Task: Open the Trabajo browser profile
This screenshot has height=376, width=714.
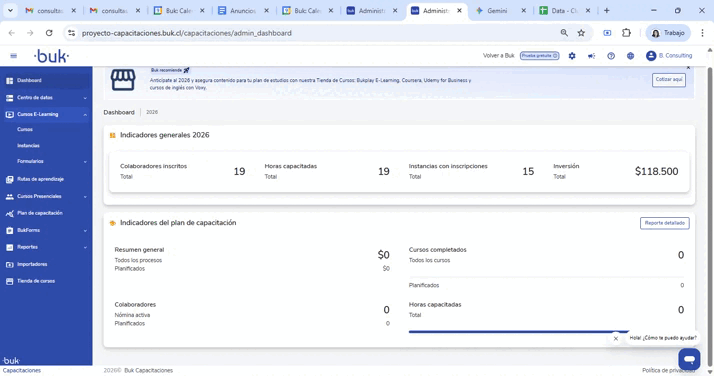Action: pyautogui.click(x=668, y=33)
